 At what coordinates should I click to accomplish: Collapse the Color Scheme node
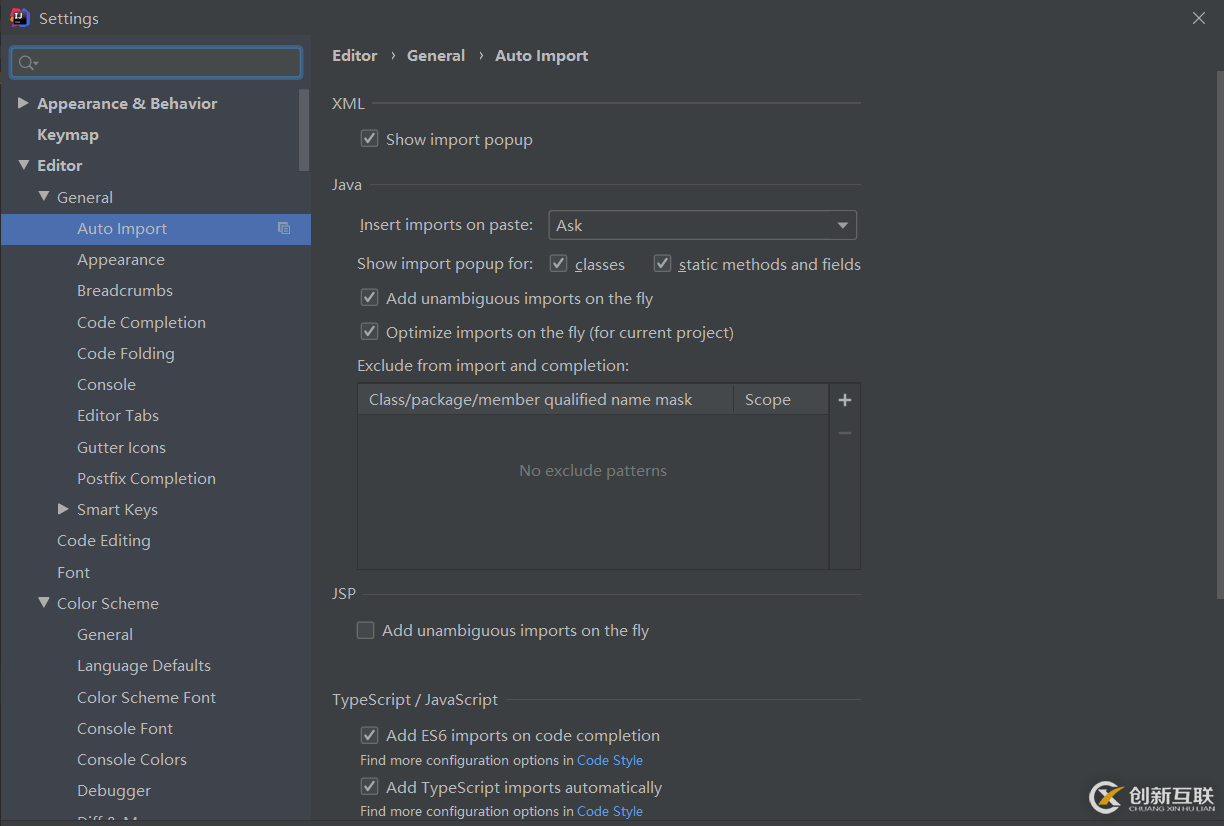pos(44,603)
